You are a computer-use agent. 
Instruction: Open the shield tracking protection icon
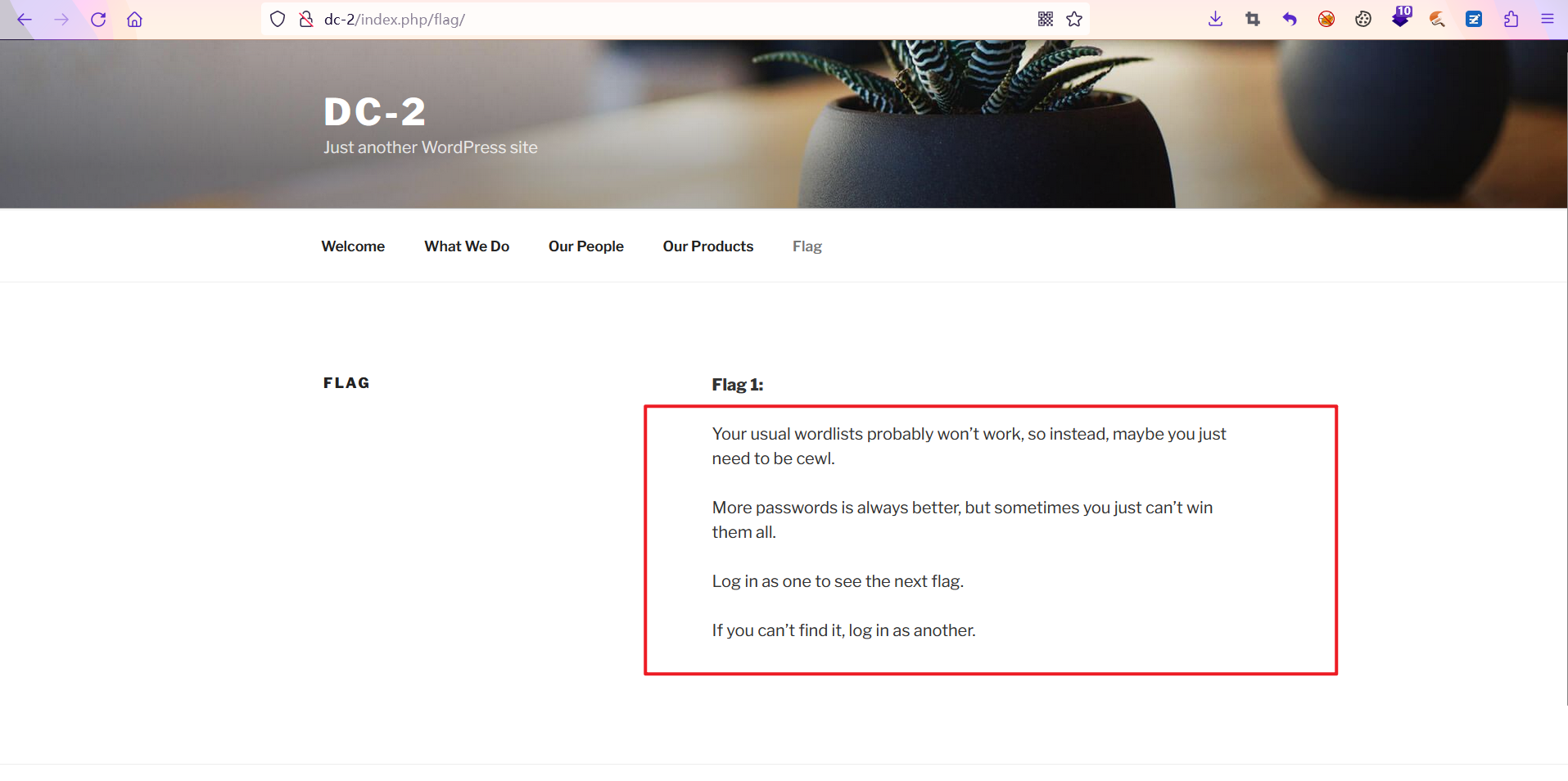278,19
